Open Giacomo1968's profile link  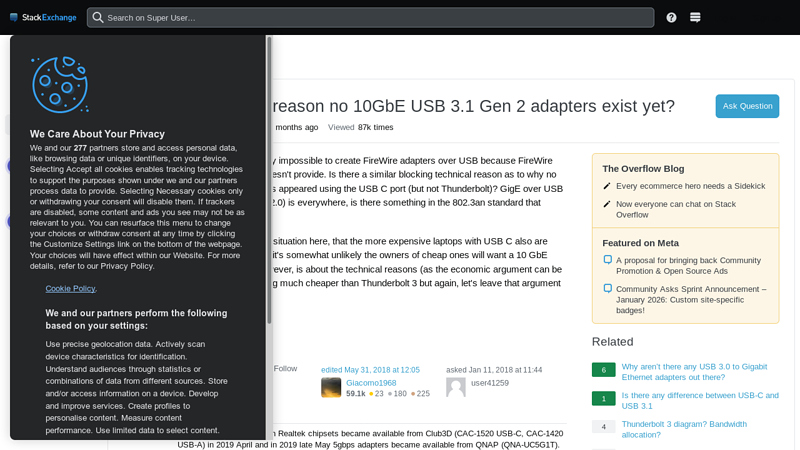pyautogui.click(x=371, y=383)
